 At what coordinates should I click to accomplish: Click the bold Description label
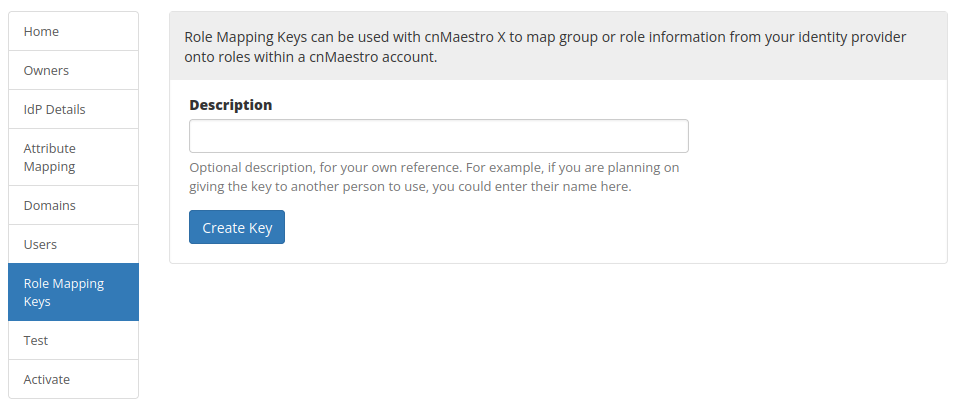pos(230,104)
